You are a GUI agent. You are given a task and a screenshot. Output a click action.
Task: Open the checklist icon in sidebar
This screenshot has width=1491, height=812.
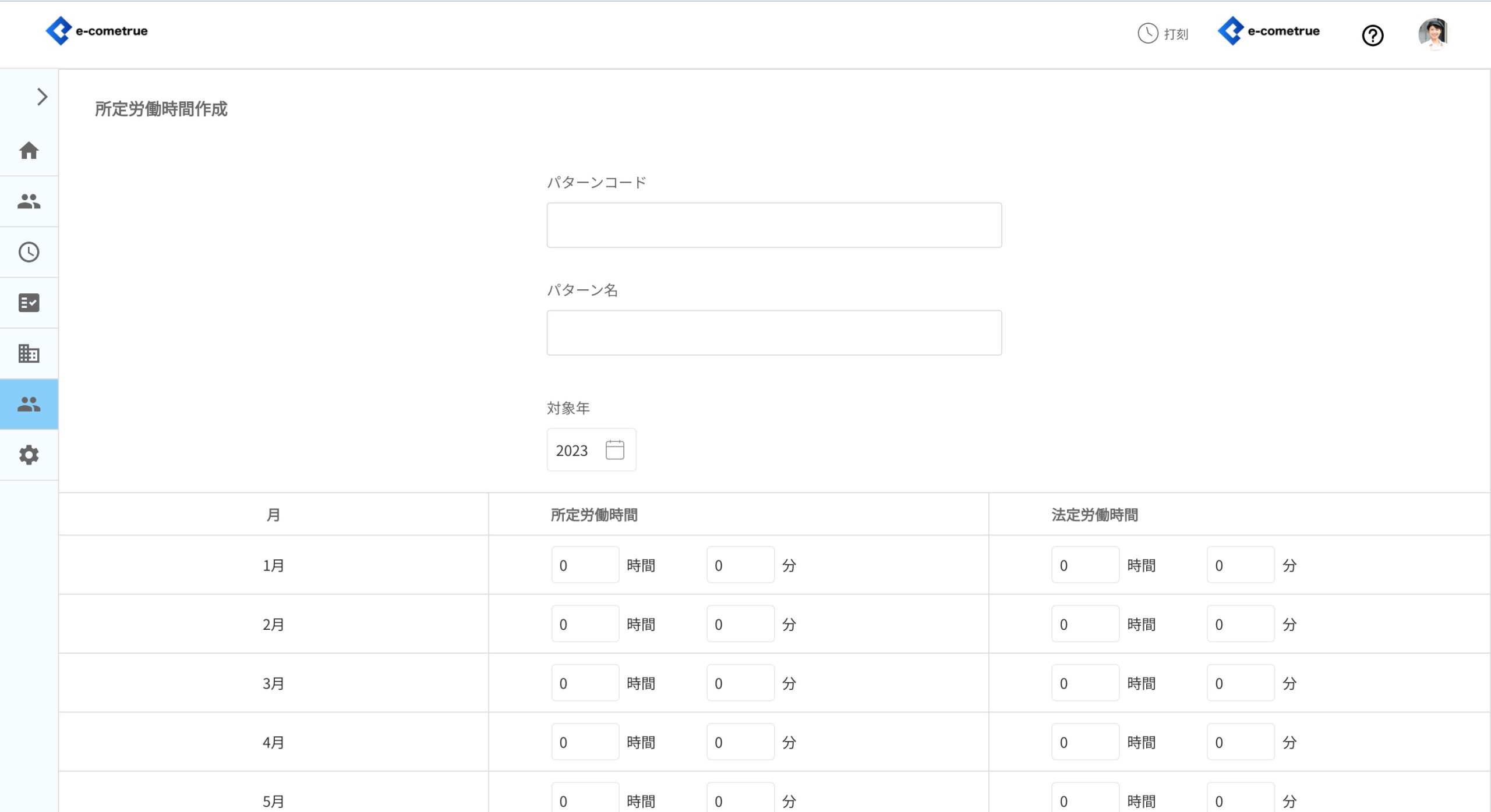coord(29,303)
